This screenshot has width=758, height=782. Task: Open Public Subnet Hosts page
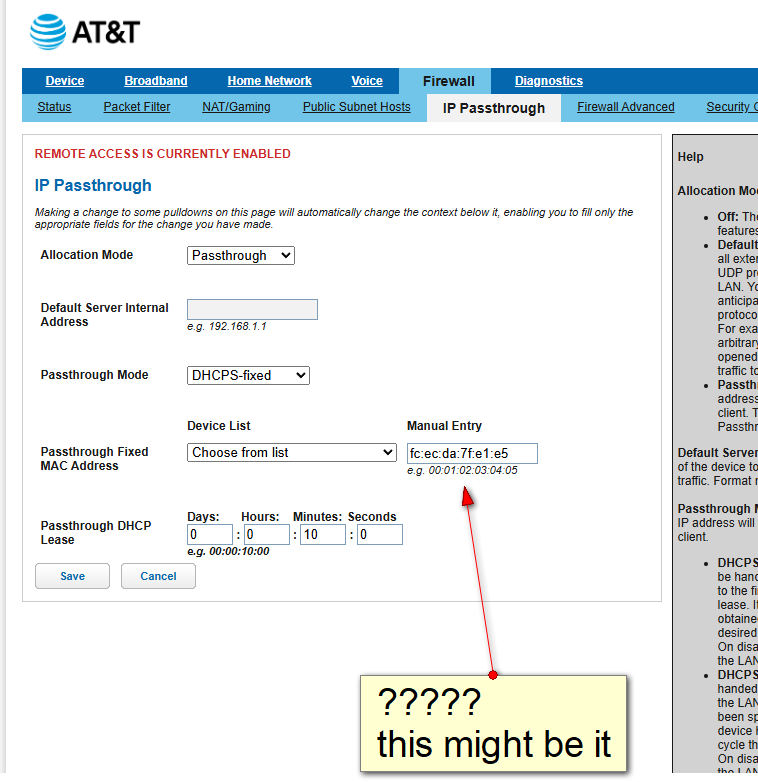tap(356, 107)
